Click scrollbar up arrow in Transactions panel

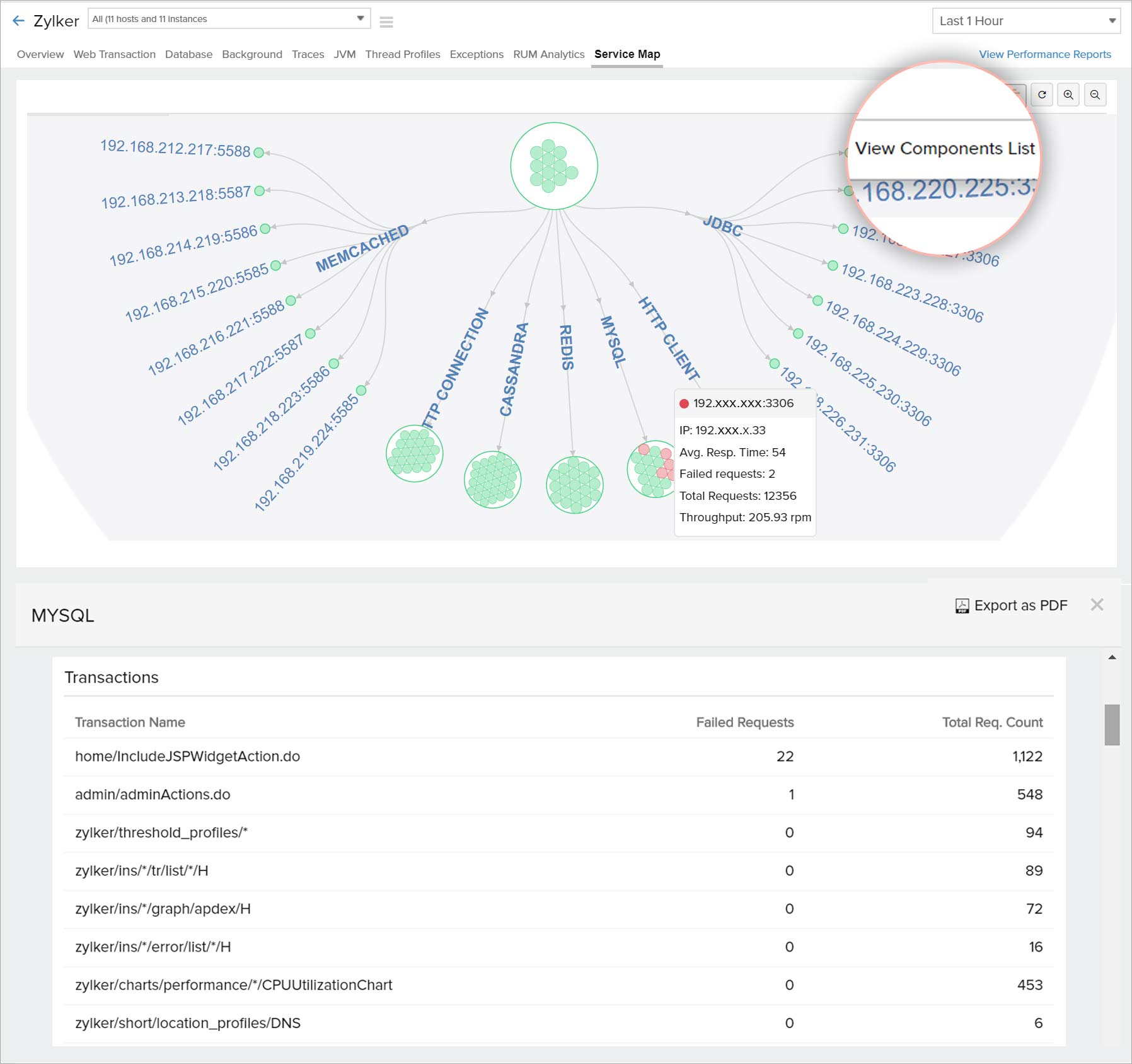(1112, 657)
